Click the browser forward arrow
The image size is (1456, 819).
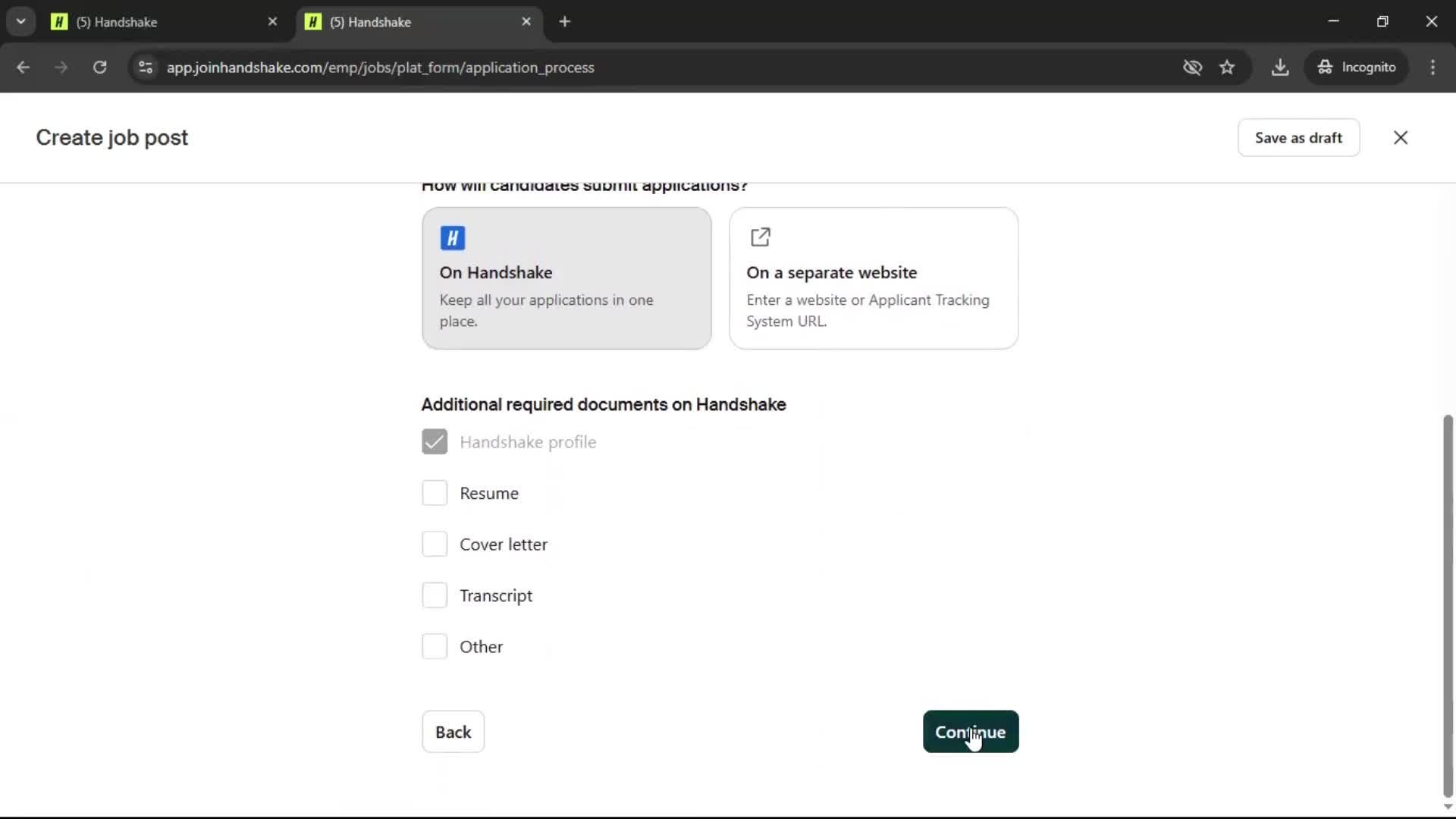(61, 67)
